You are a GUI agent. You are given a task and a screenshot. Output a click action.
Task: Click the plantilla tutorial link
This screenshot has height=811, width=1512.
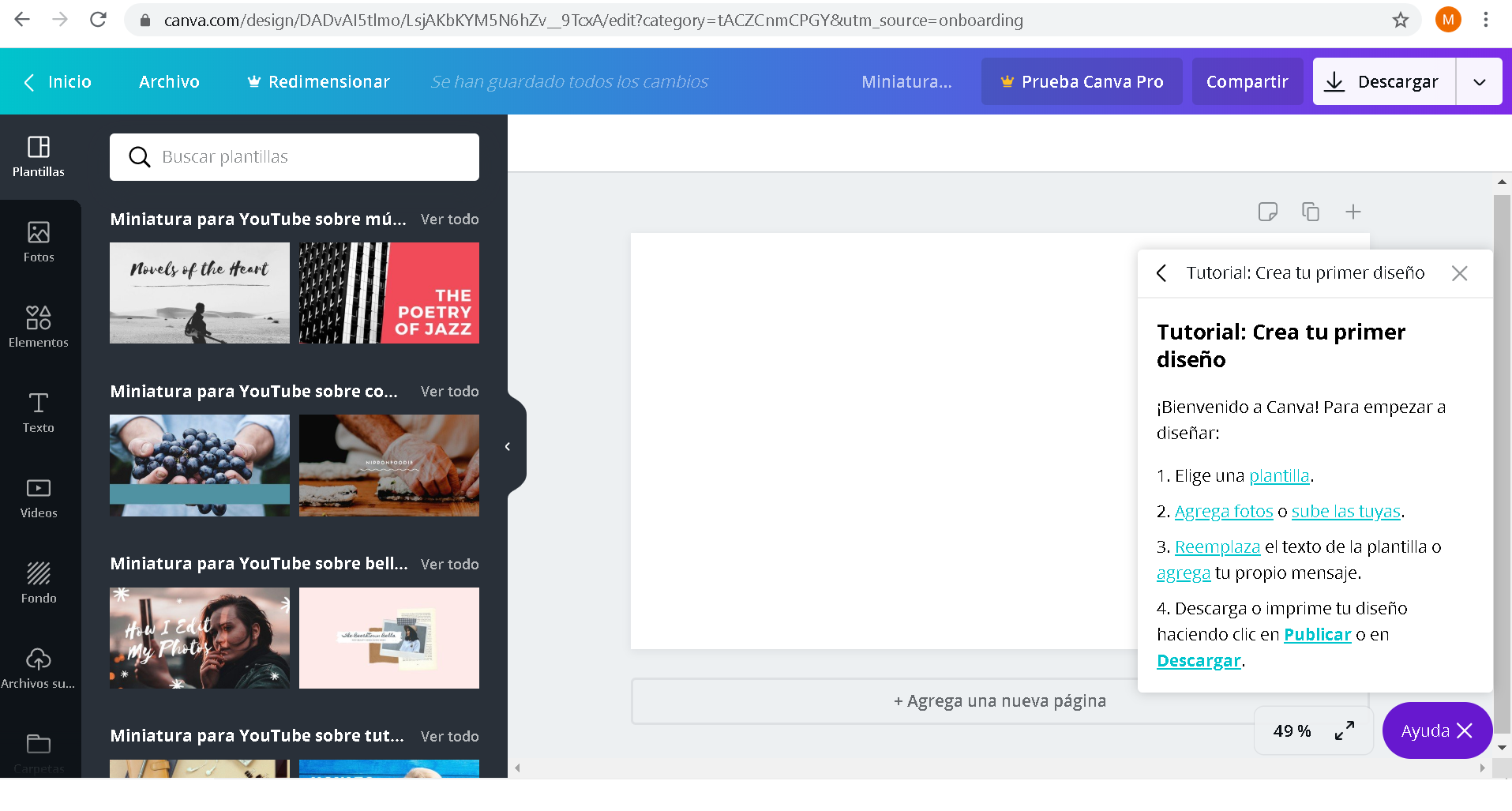1279,476
